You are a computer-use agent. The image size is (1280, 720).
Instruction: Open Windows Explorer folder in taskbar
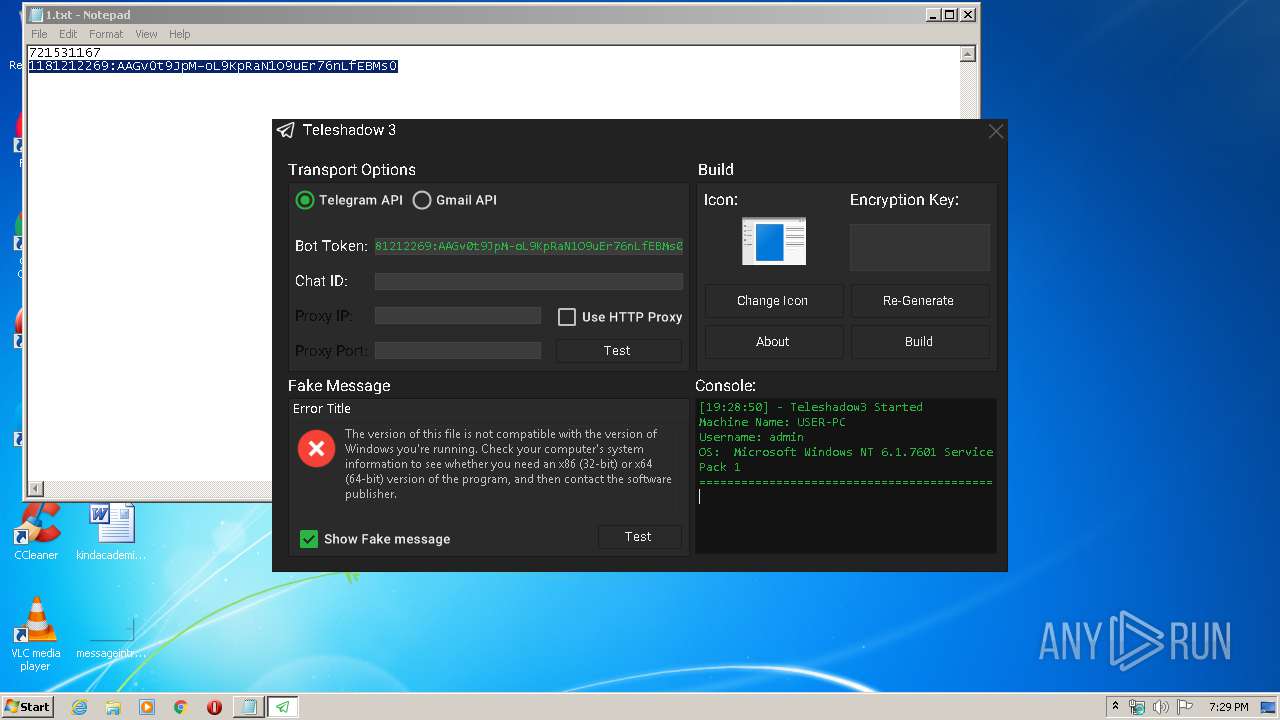tap(113, 707)
